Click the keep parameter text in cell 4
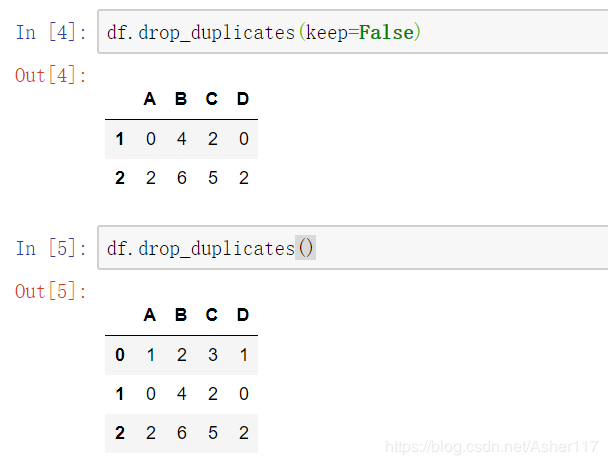This screenshot has height=465, width=608. [x=326, y=33]
